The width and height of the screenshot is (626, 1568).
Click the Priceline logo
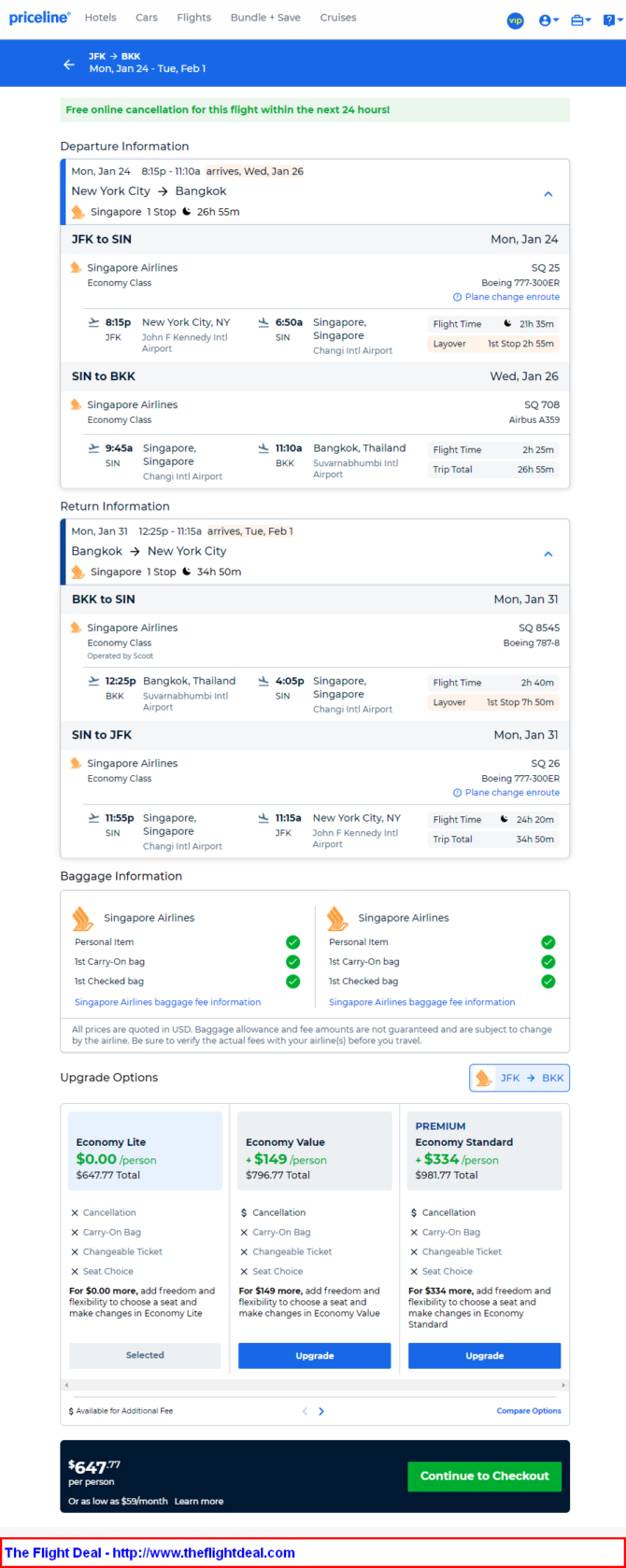pyautogui.click(x=39, y=18)
